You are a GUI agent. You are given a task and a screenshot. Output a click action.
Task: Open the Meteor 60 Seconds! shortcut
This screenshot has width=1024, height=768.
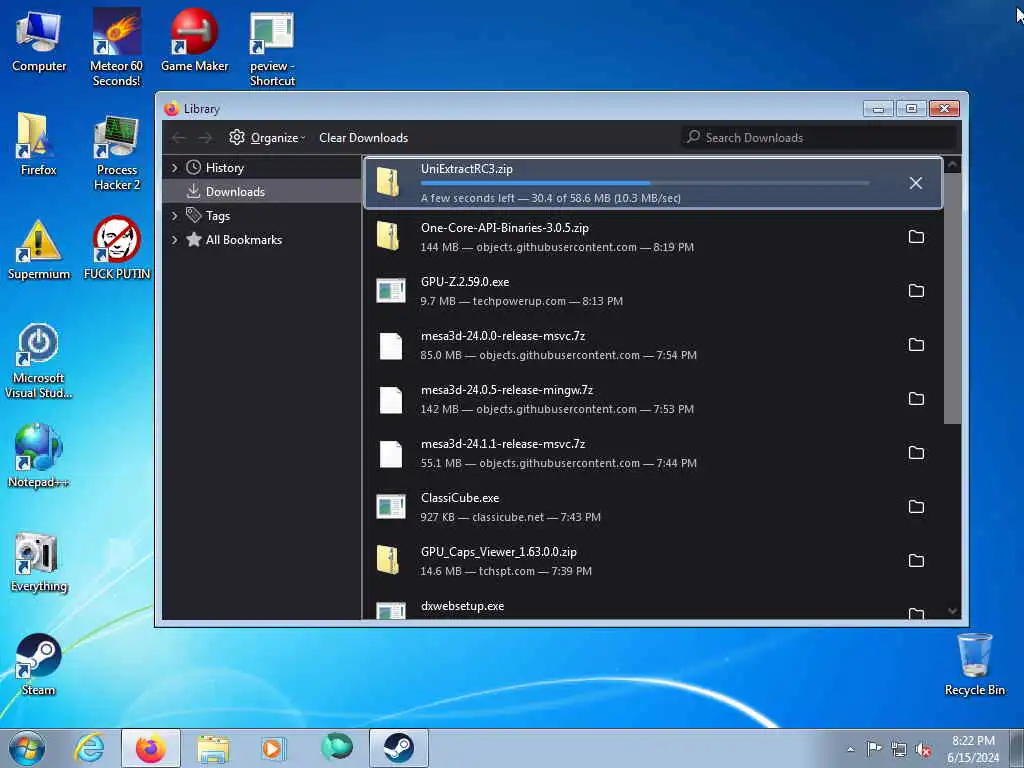(x=116, y=47)
